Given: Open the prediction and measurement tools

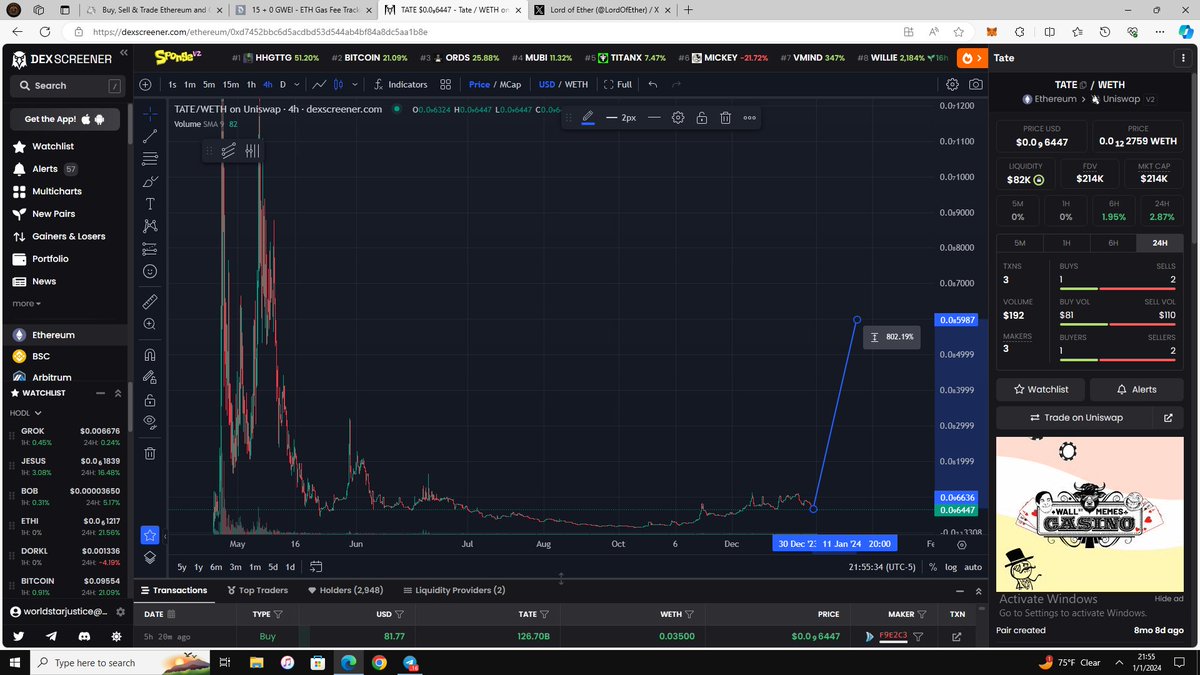Looking at the screenshot, I should coord(150,248).
